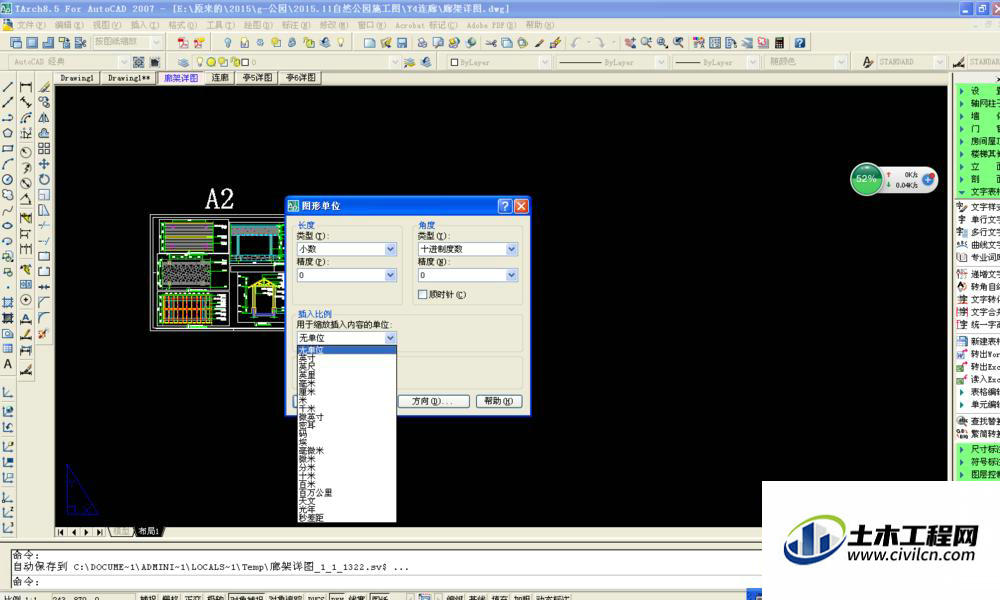Click the dialog help question mark button
Image resolution: width=1000 pixels, height=600 pixels.
[x=504, y=206]
